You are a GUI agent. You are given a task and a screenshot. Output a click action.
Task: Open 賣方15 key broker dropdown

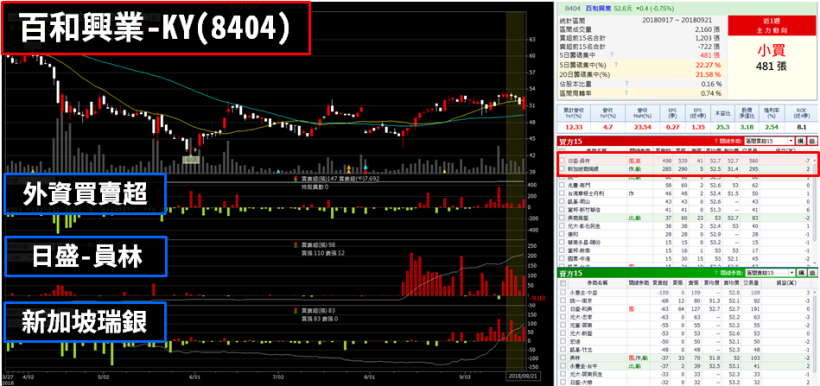(769, 273)
